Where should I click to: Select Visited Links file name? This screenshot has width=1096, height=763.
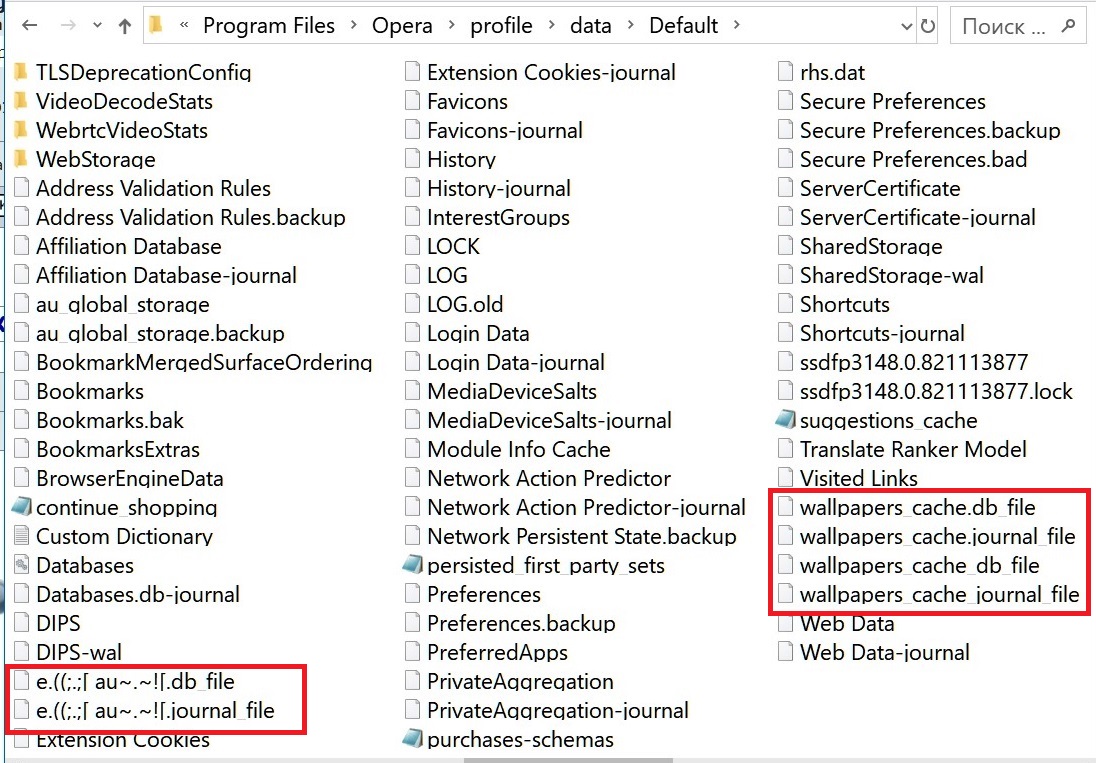pos(858,478)
